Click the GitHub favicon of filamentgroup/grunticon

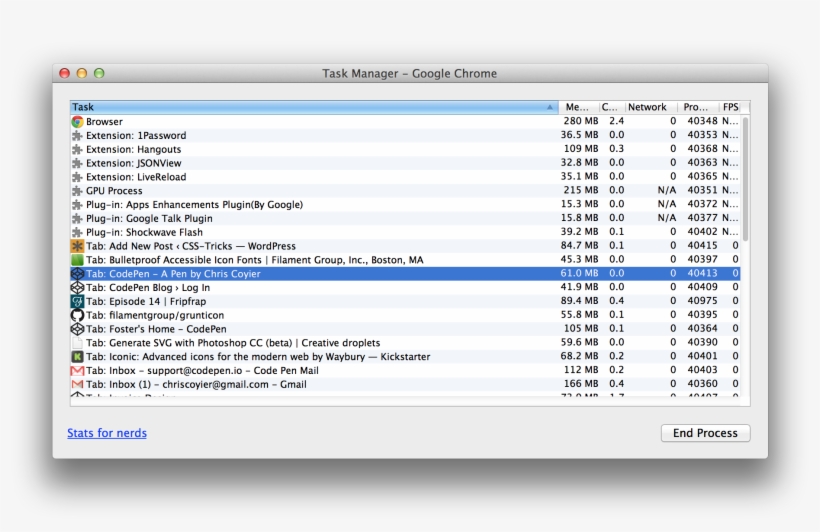[x=77, y=315]
